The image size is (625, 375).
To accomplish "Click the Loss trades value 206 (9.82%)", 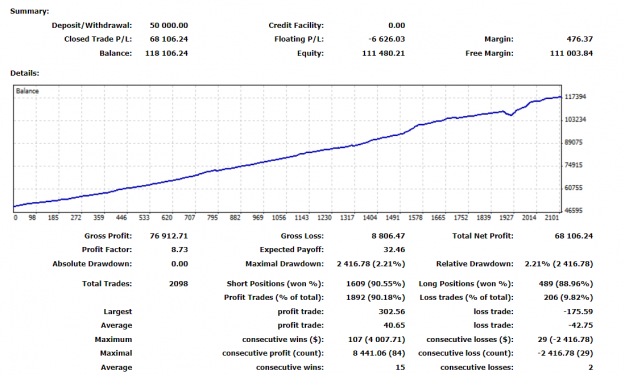I will (568, 298).
